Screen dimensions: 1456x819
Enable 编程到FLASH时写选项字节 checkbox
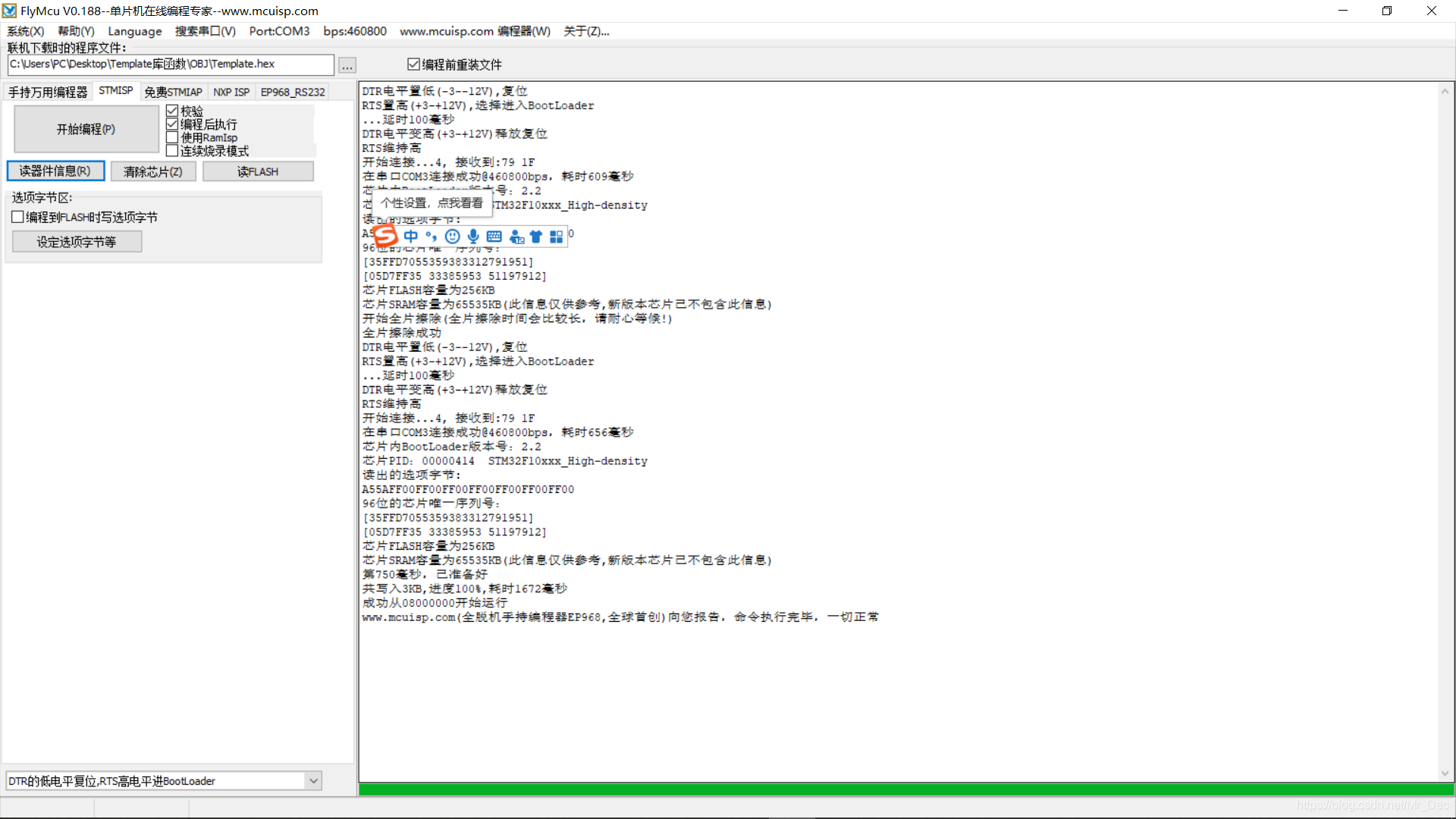(x=17, y=217)
